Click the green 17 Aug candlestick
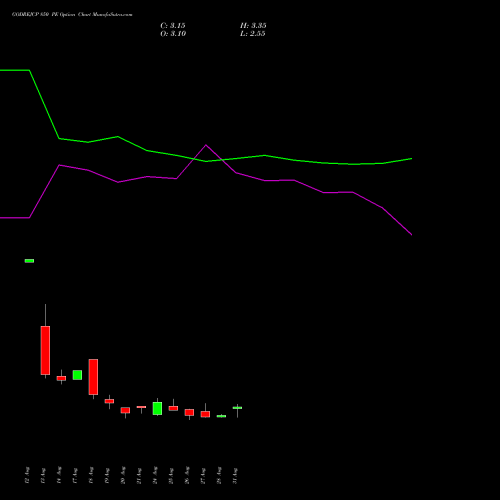This screenshot has height=500, width=500. click(x=77, y=375)
